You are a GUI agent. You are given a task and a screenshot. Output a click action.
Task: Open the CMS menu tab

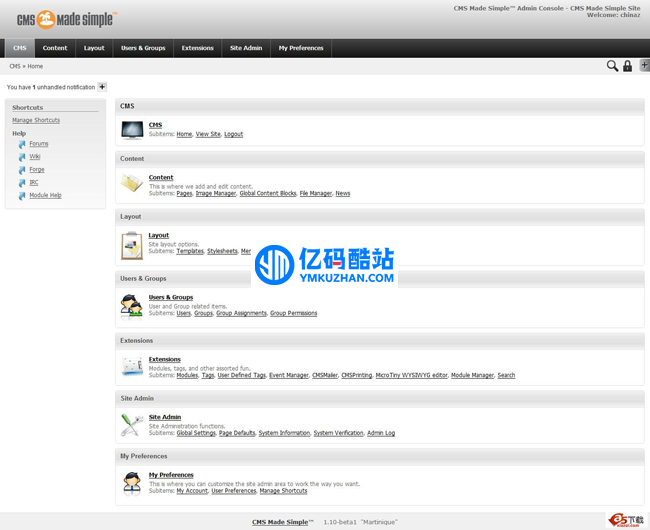(19, 48)
